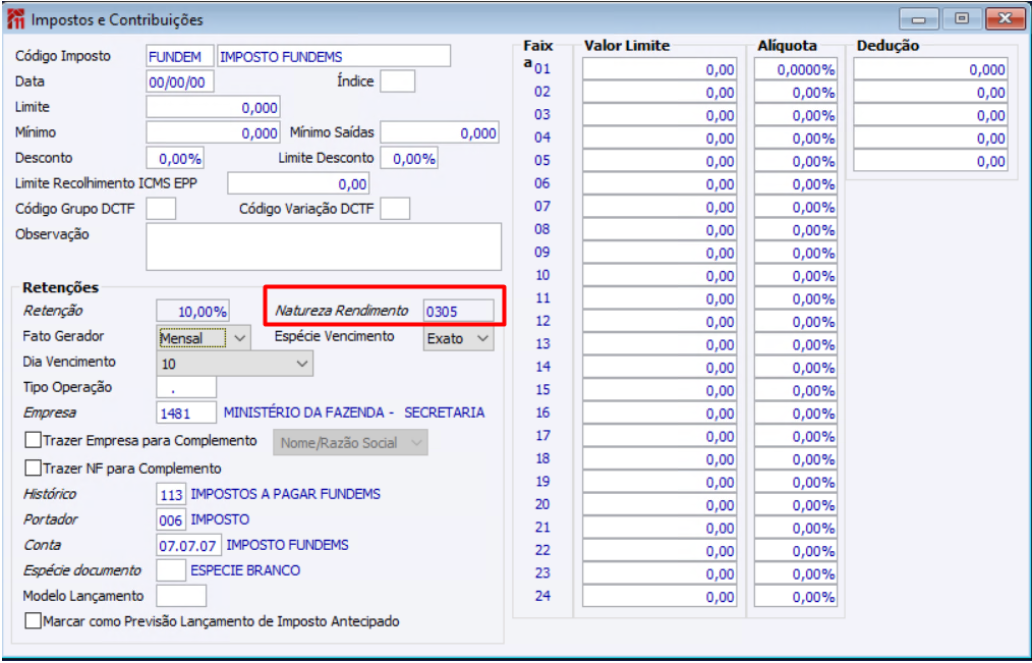Click the Código Grupo DCTF box

(161, 209)
